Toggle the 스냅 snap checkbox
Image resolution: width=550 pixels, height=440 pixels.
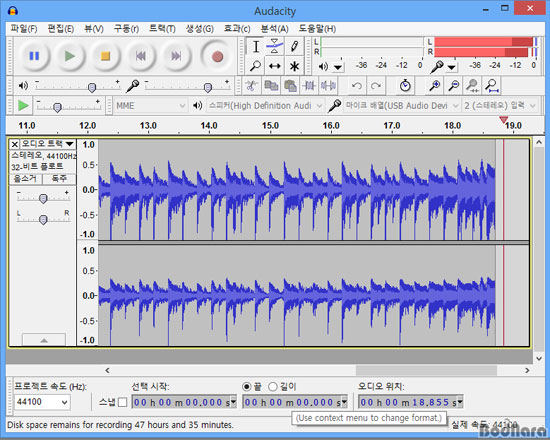click(x=122, y=402)
